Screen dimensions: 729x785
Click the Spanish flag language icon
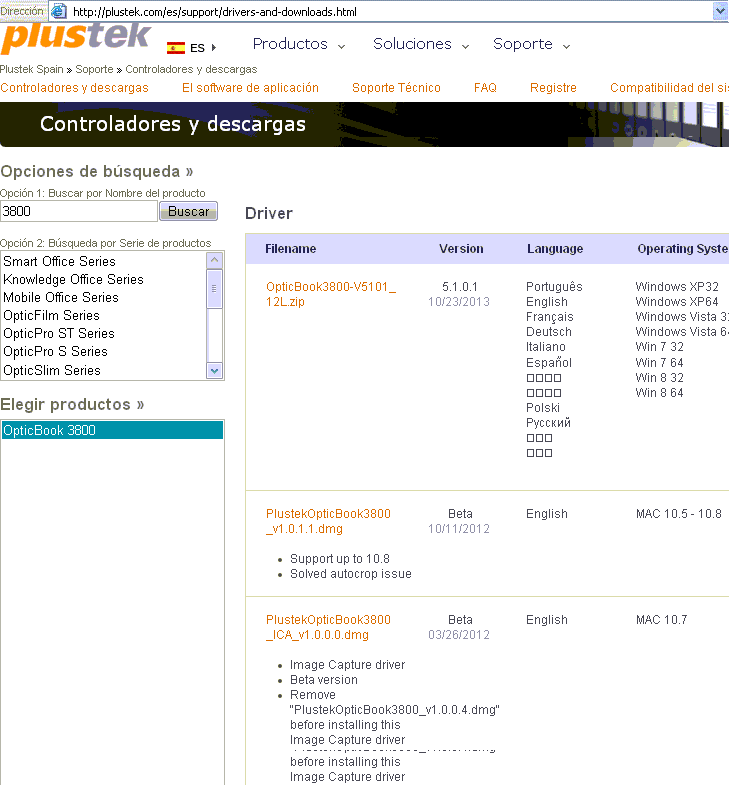coord(176,48)
